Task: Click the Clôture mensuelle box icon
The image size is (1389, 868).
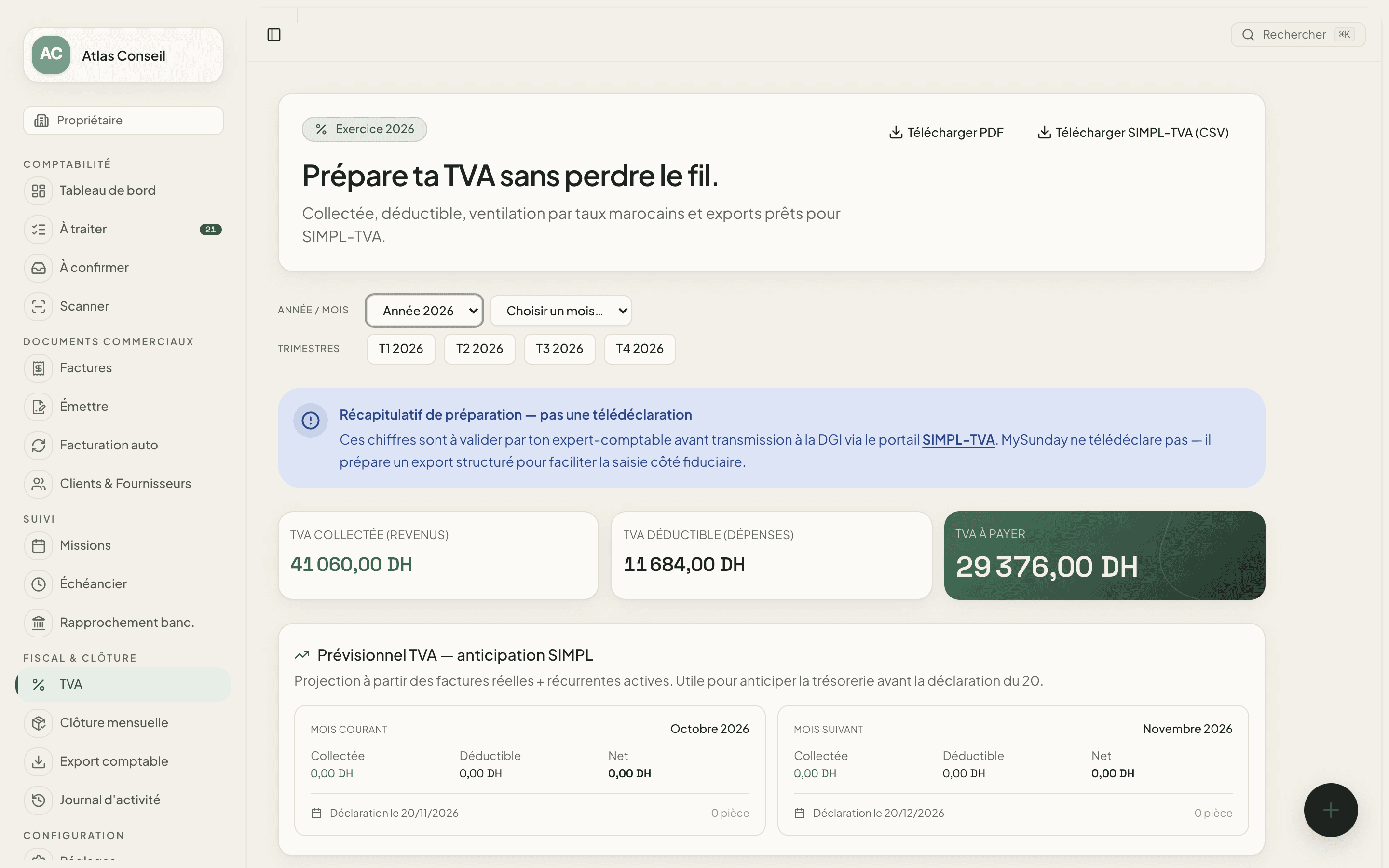Action: point(39,723)
